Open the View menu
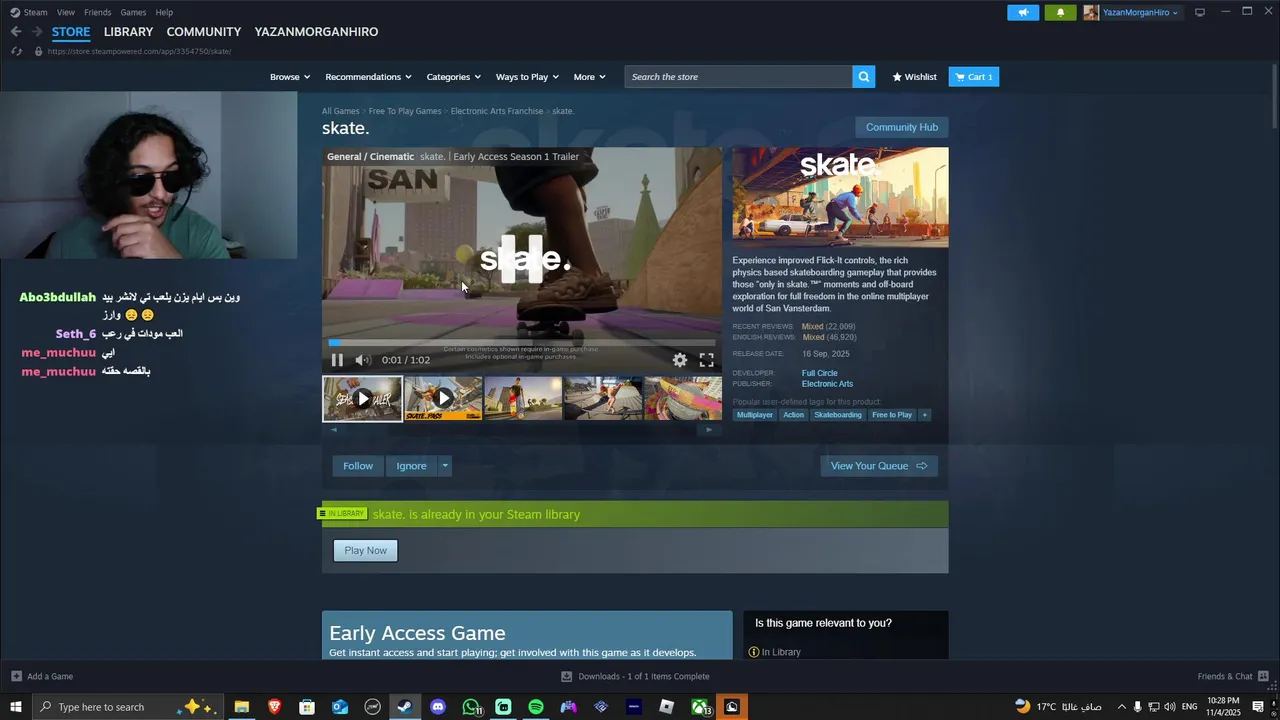The width and height of the screenshot is (1280, 720). click(66, 12)
